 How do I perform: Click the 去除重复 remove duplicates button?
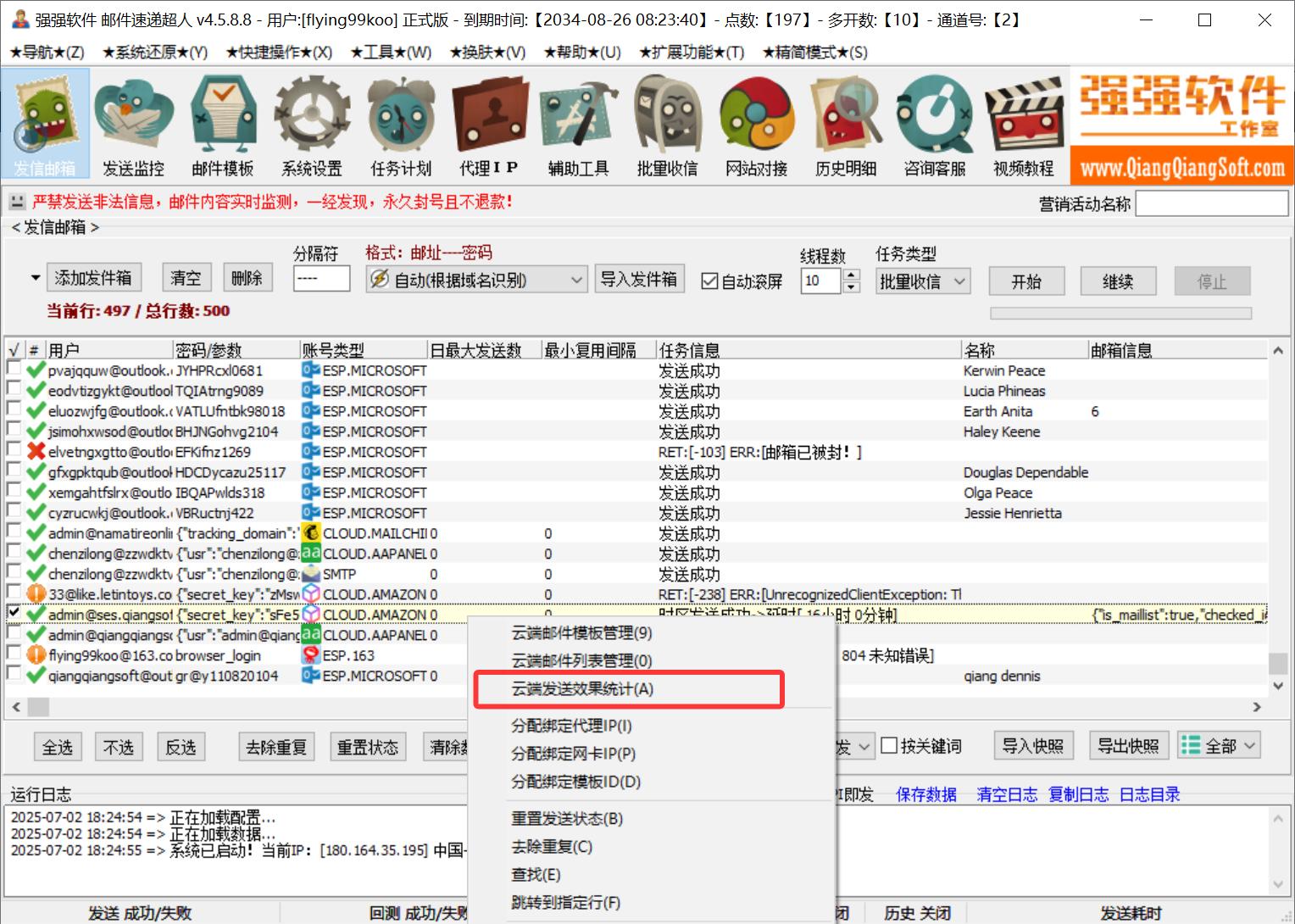coord(276,747)
